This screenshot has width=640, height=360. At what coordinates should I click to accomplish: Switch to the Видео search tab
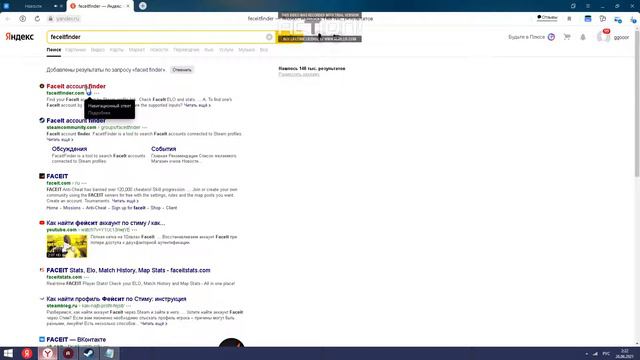coord(98,50)
